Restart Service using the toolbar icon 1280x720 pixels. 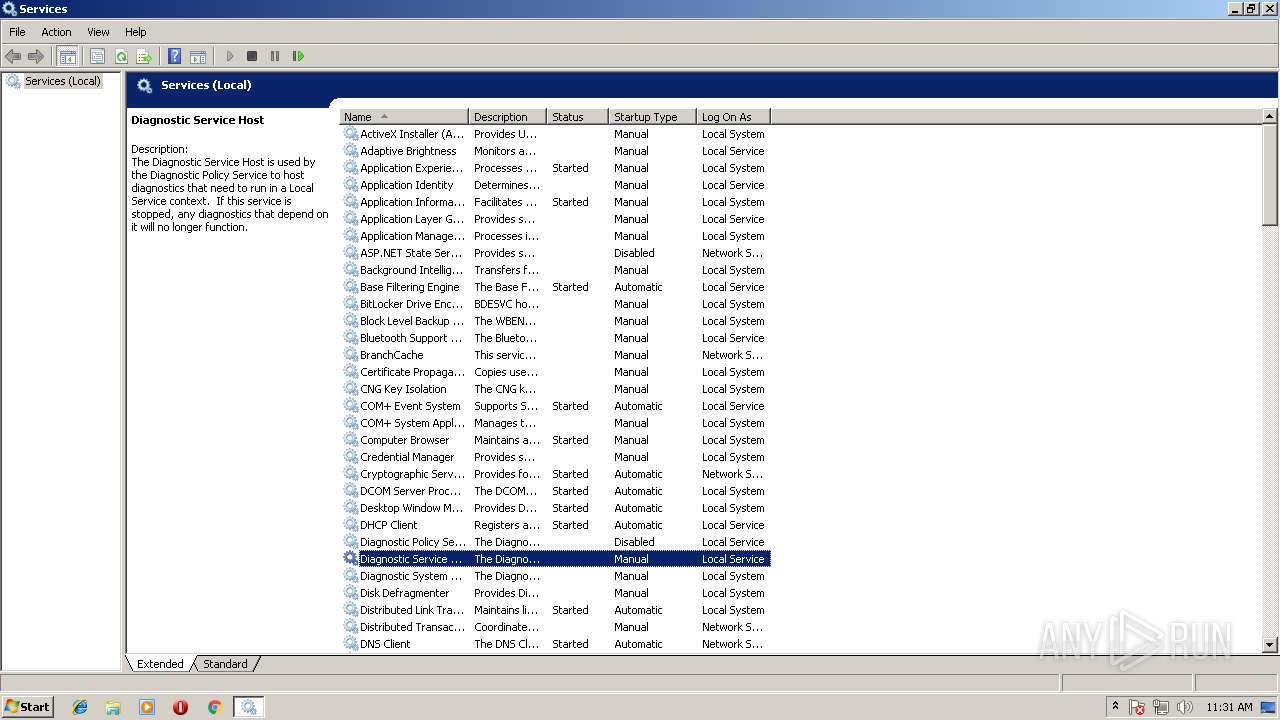[x=298, y=57]
